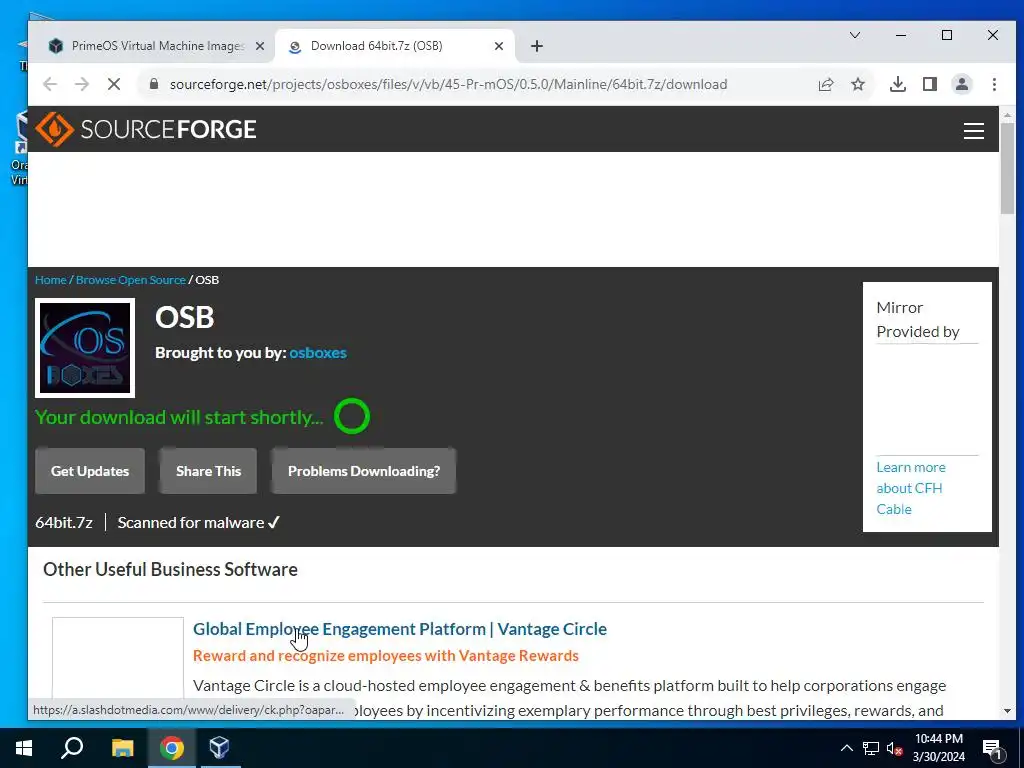Click the OS Boxes project logo
The image size is (1024, 768).
click(x=85, y=347)
